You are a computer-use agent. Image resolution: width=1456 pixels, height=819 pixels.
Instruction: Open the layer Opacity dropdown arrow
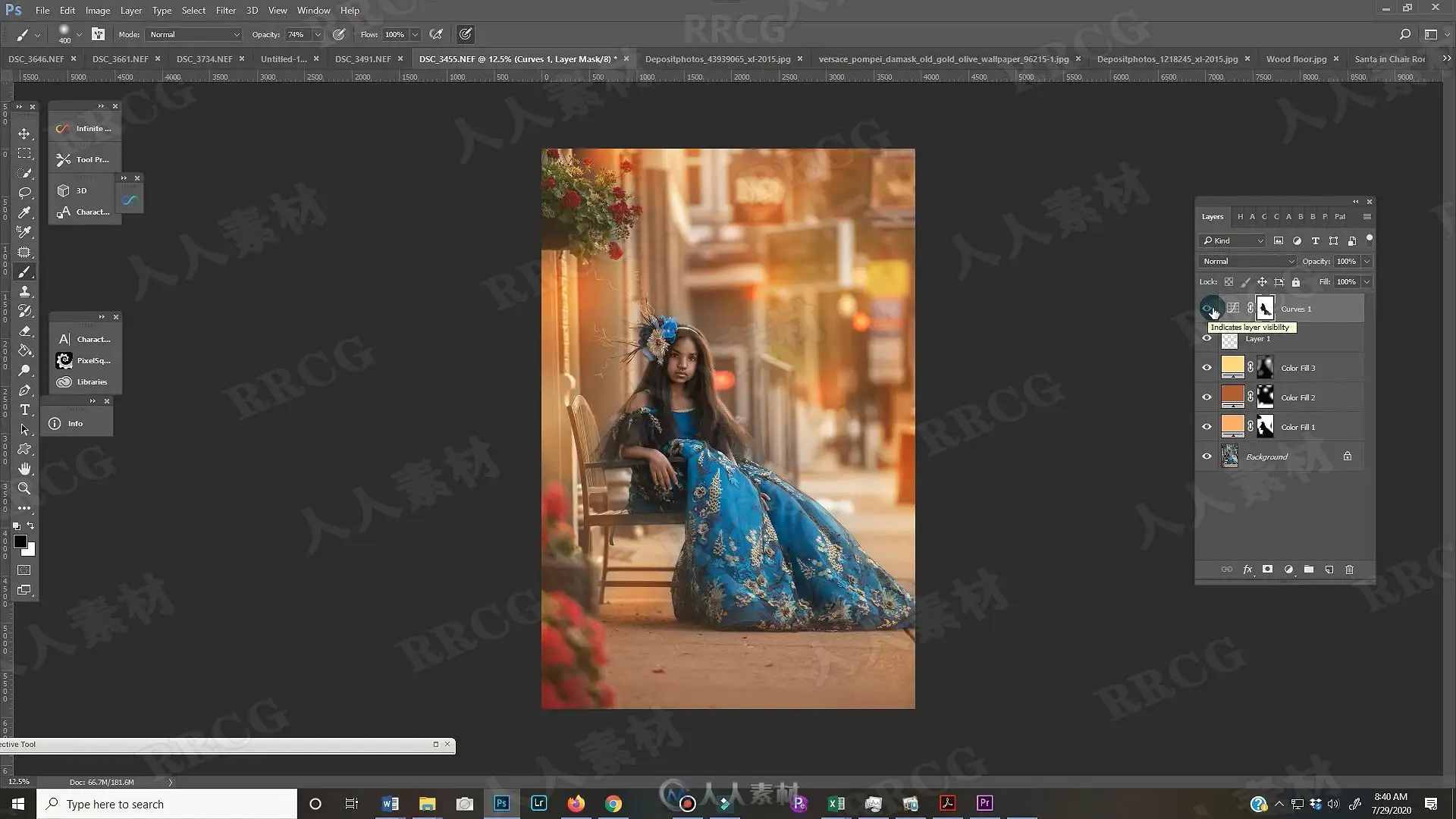click(x=1367, y=261)
